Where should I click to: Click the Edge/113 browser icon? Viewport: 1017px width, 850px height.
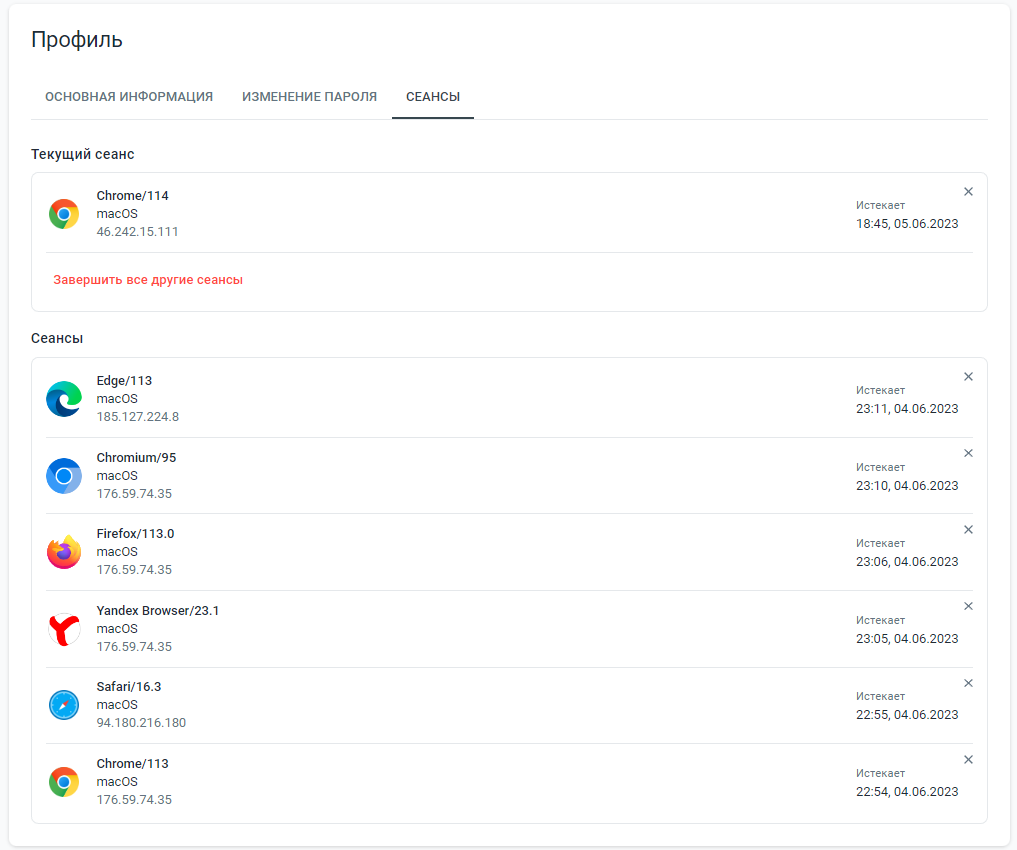point(64,399)
